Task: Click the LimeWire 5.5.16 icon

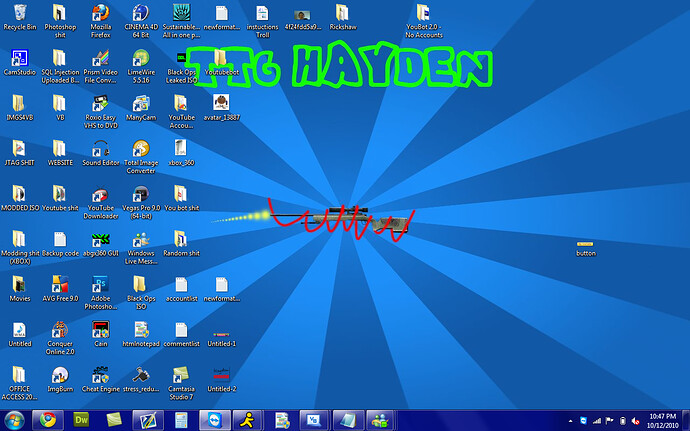Action: coord(141,57)
